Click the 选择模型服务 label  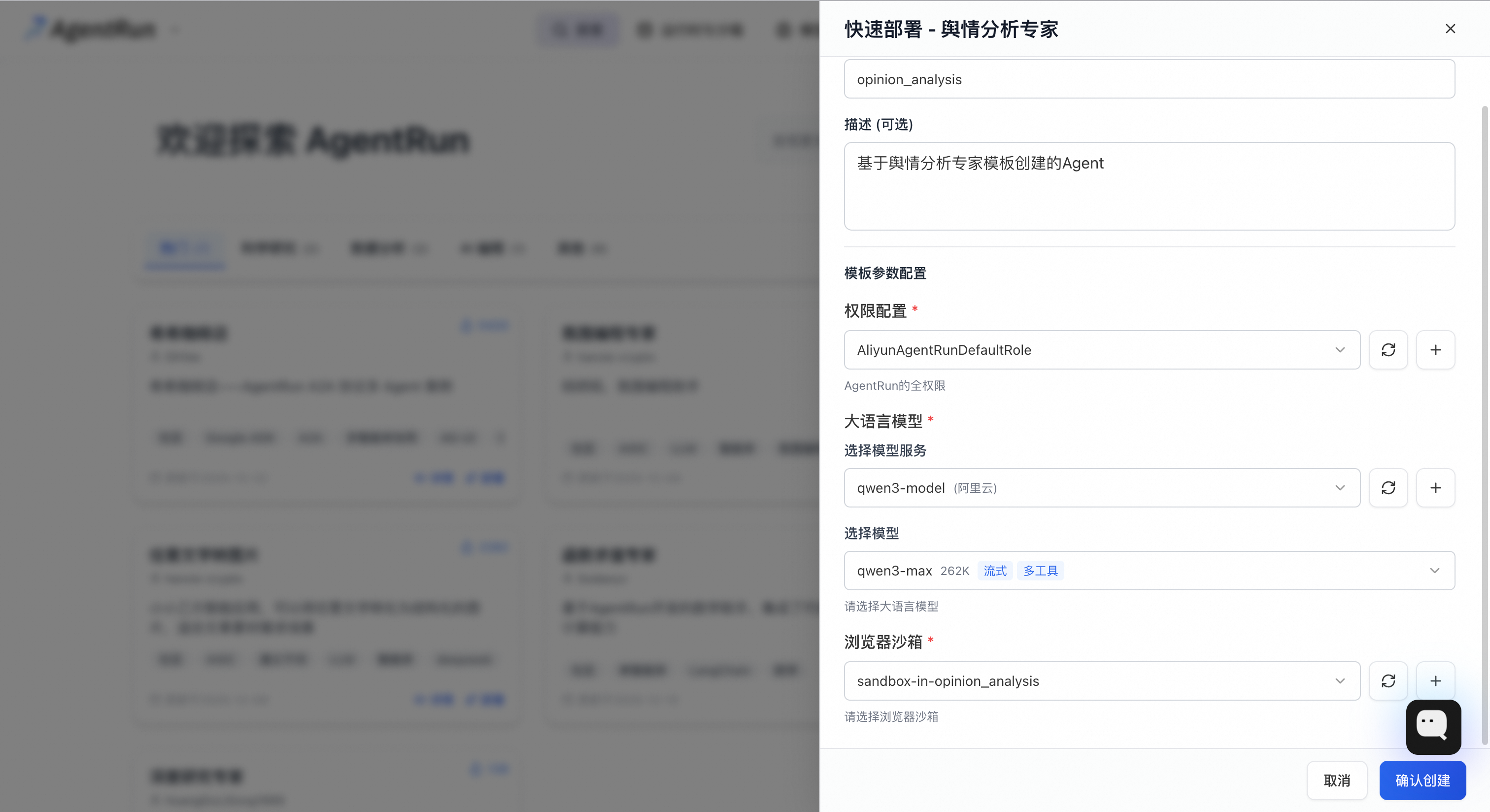885,450
